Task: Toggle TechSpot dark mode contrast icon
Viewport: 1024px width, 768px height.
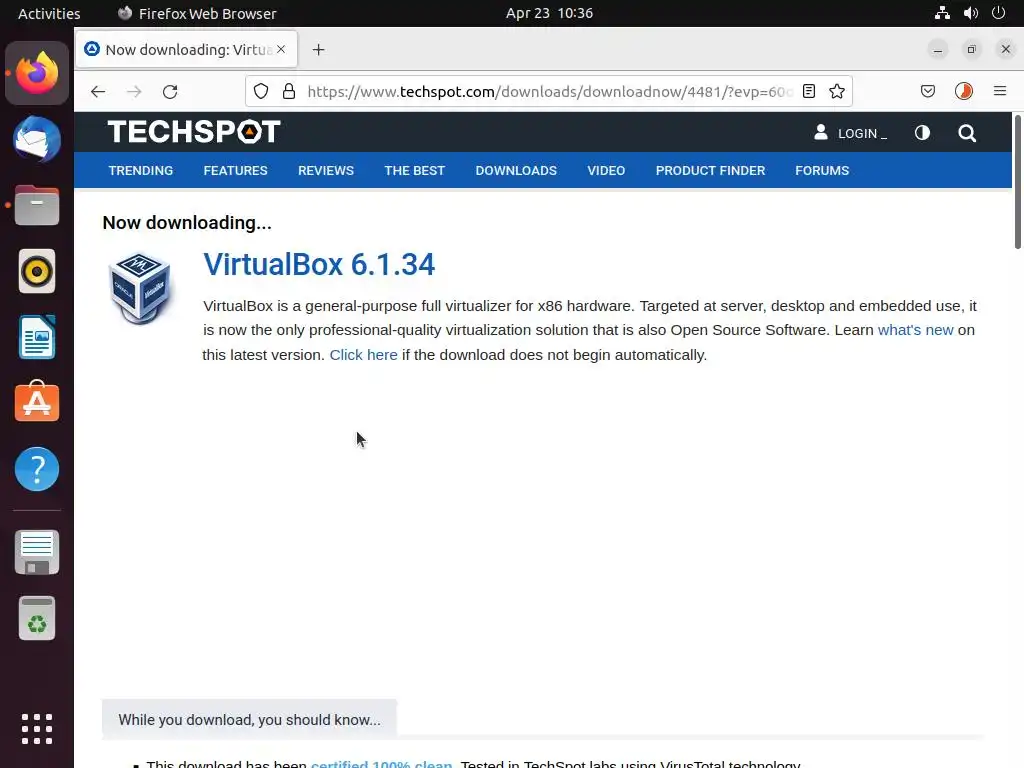Action: click(922, 133)
